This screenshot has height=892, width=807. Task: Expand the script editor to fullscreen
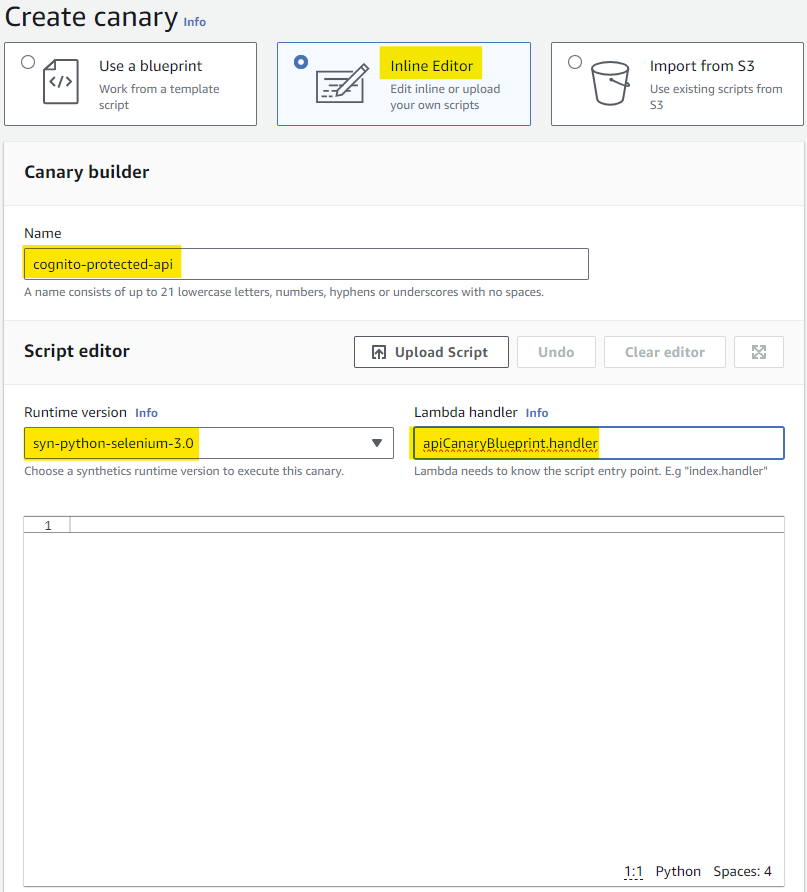(x=759, y=351)
